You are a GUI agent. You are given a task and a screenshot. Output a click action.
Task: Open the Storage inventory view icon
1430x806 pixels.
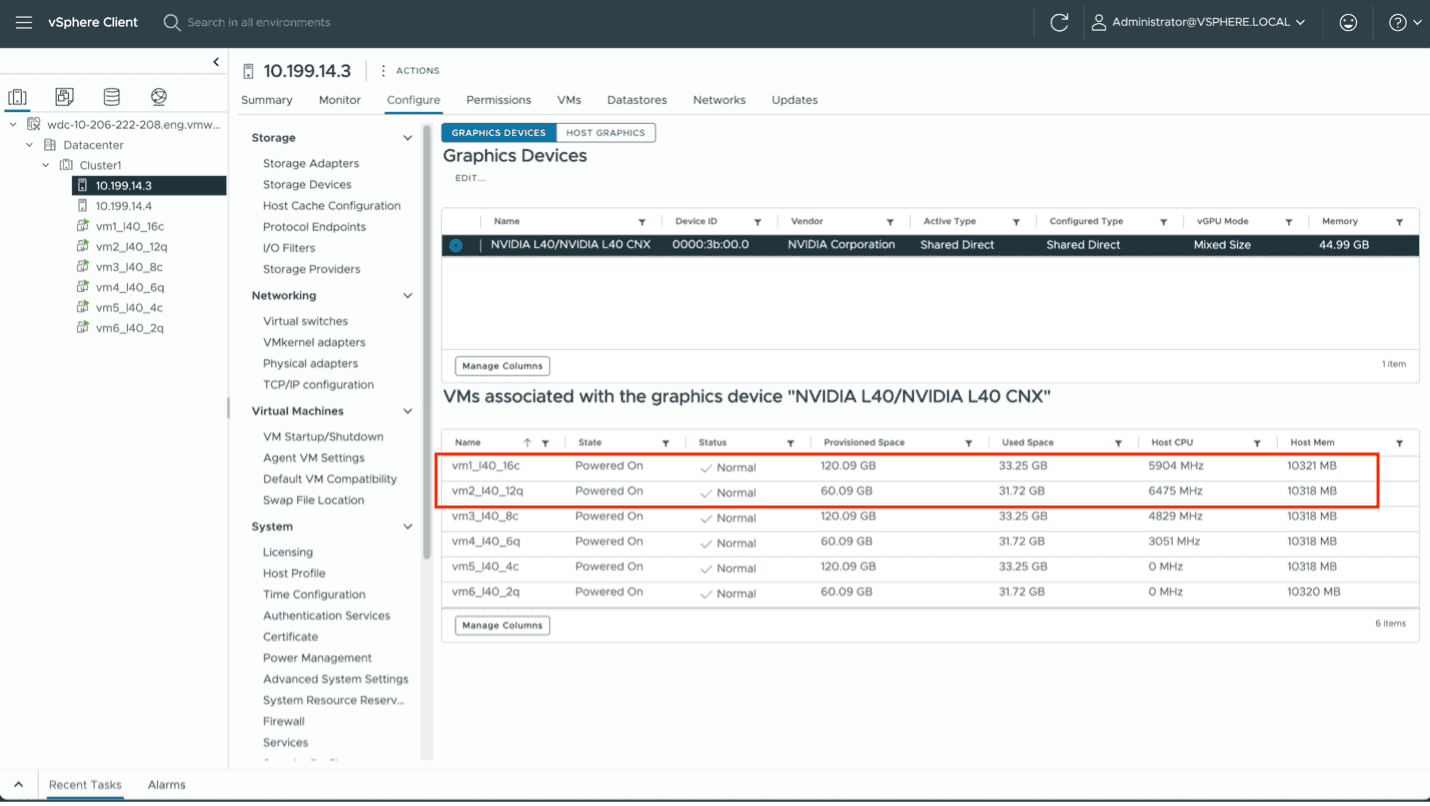(110, 96)
